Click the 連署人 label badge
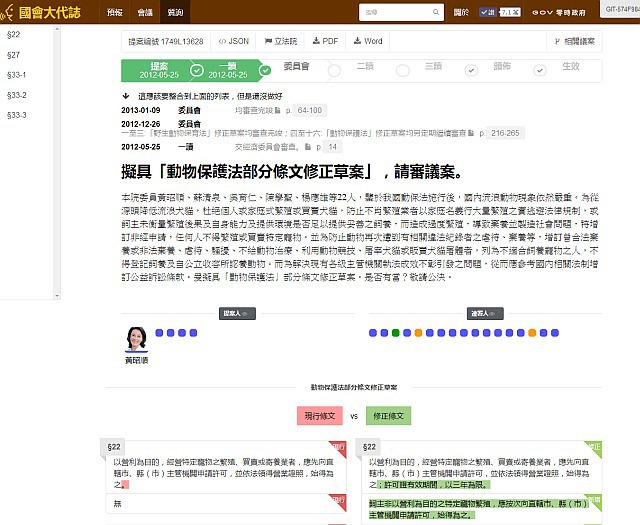The width and height of the screenshot is (640, 525). (485, 314)
